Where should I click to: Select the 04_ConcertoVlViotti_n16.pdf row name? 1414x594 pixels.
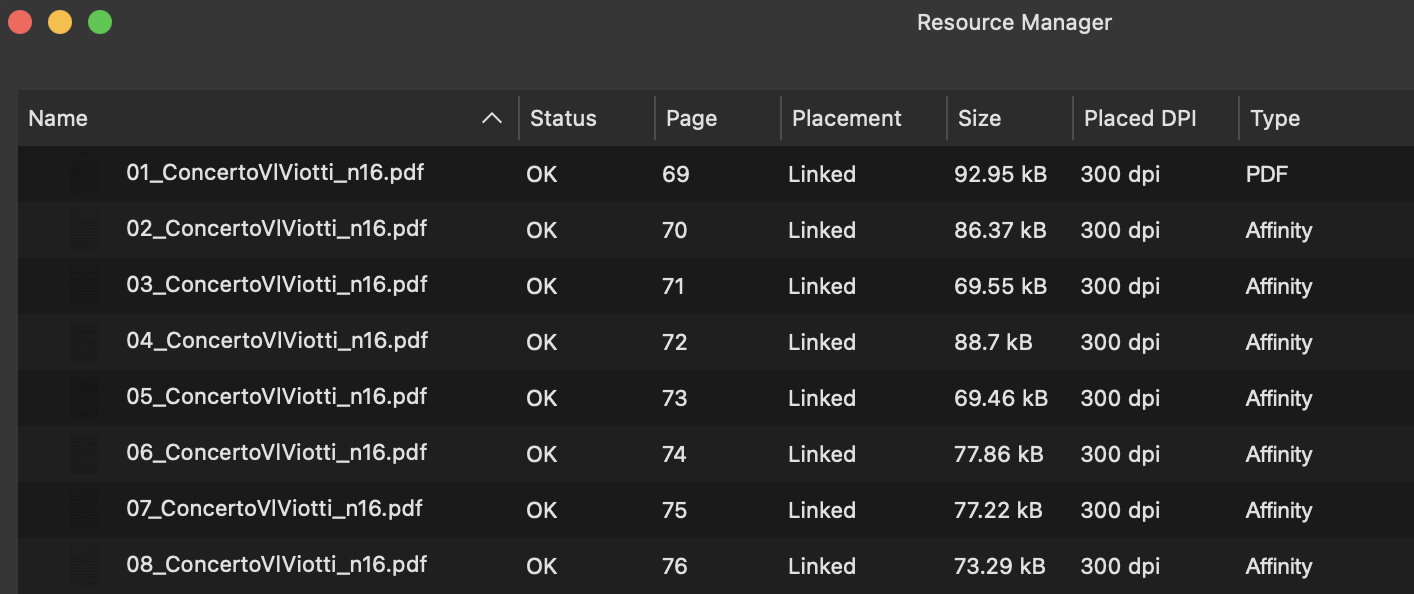pyautogui.click(x=277, y=341)
